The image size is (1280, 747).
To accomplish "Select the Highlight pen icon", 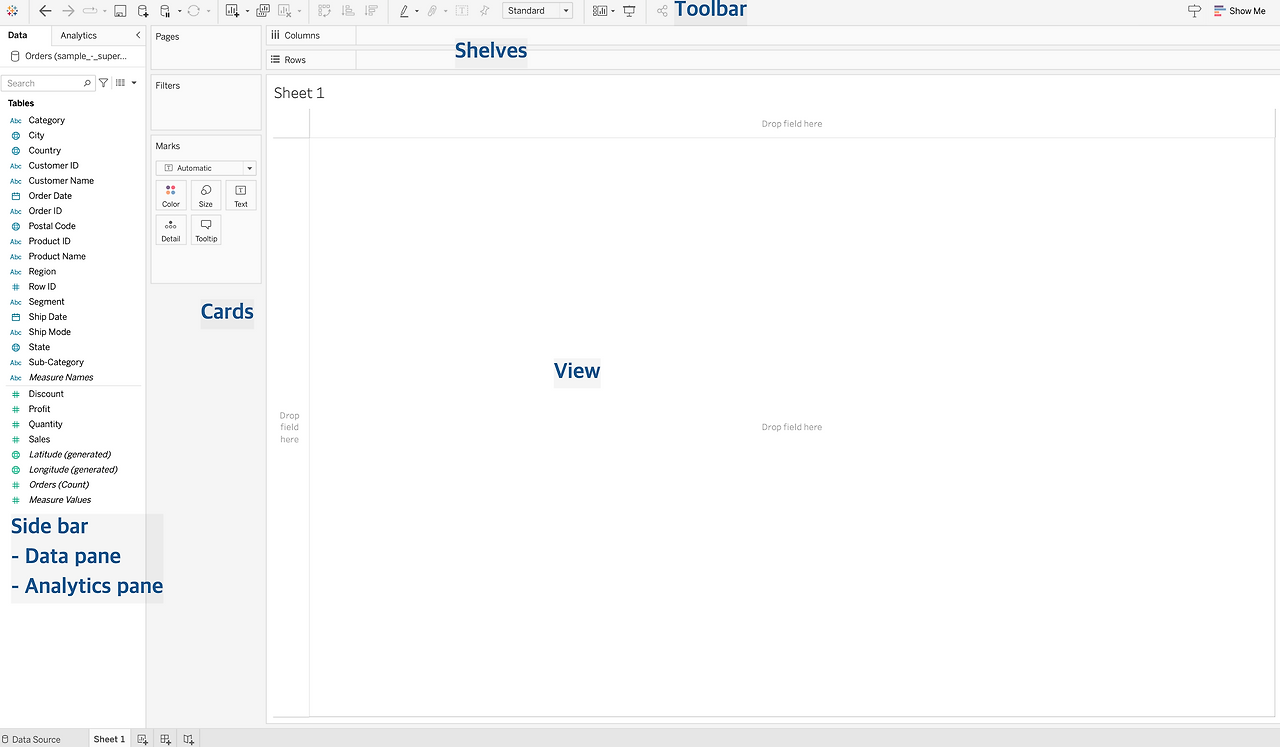I will pyautogui.click(x=404, y=11).
